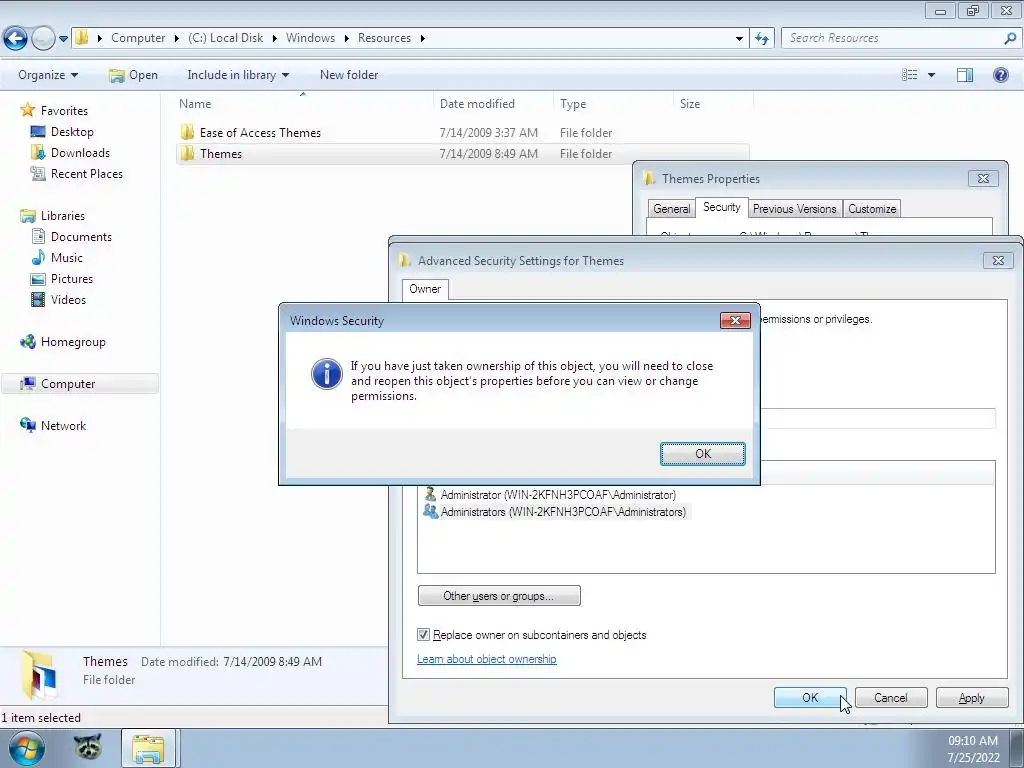
Task: Open the Organize menu
Action: [48, 75]
